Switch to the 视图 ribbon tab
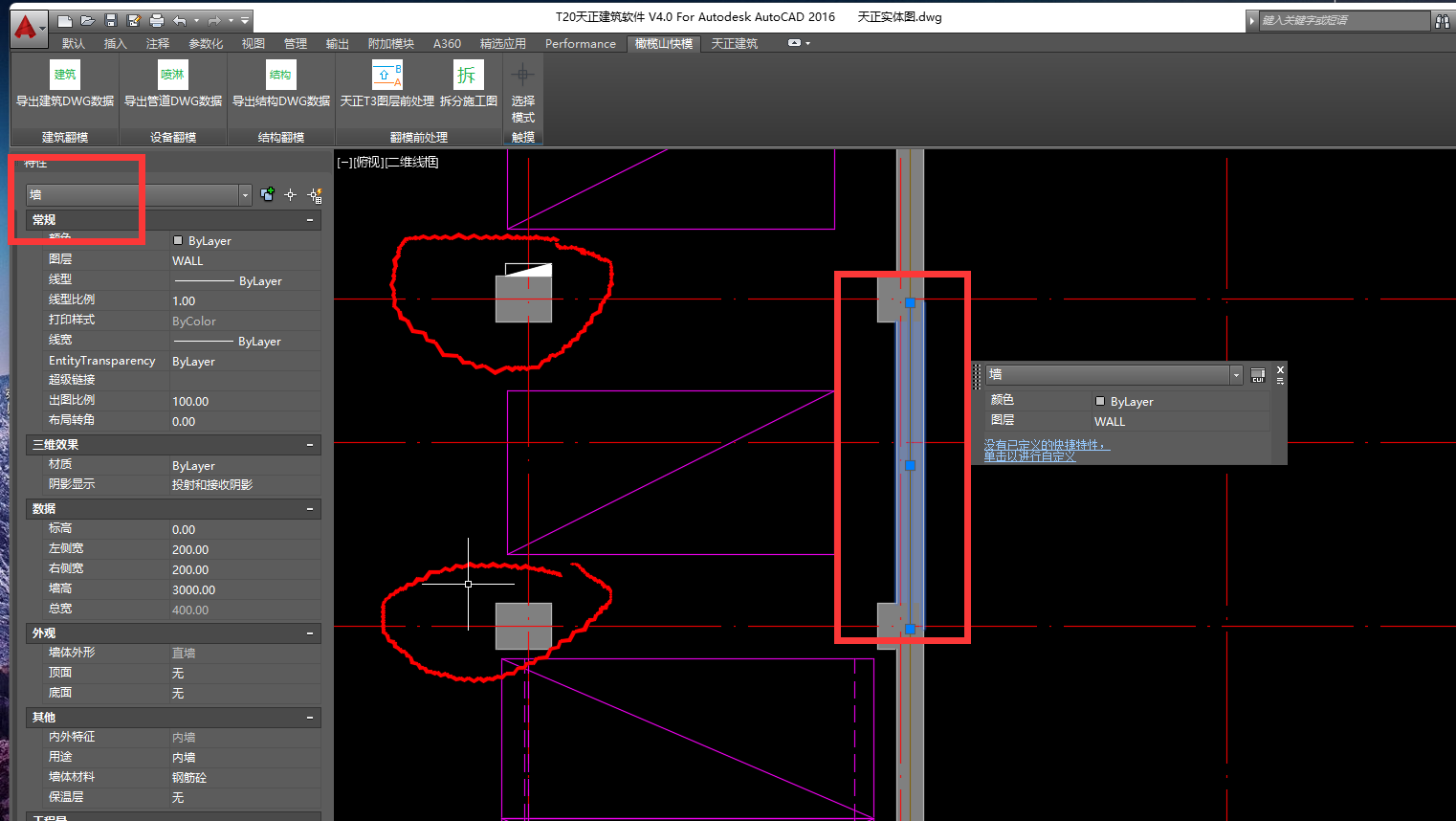This screenshot has width=1456, height=821. point(254,44)
